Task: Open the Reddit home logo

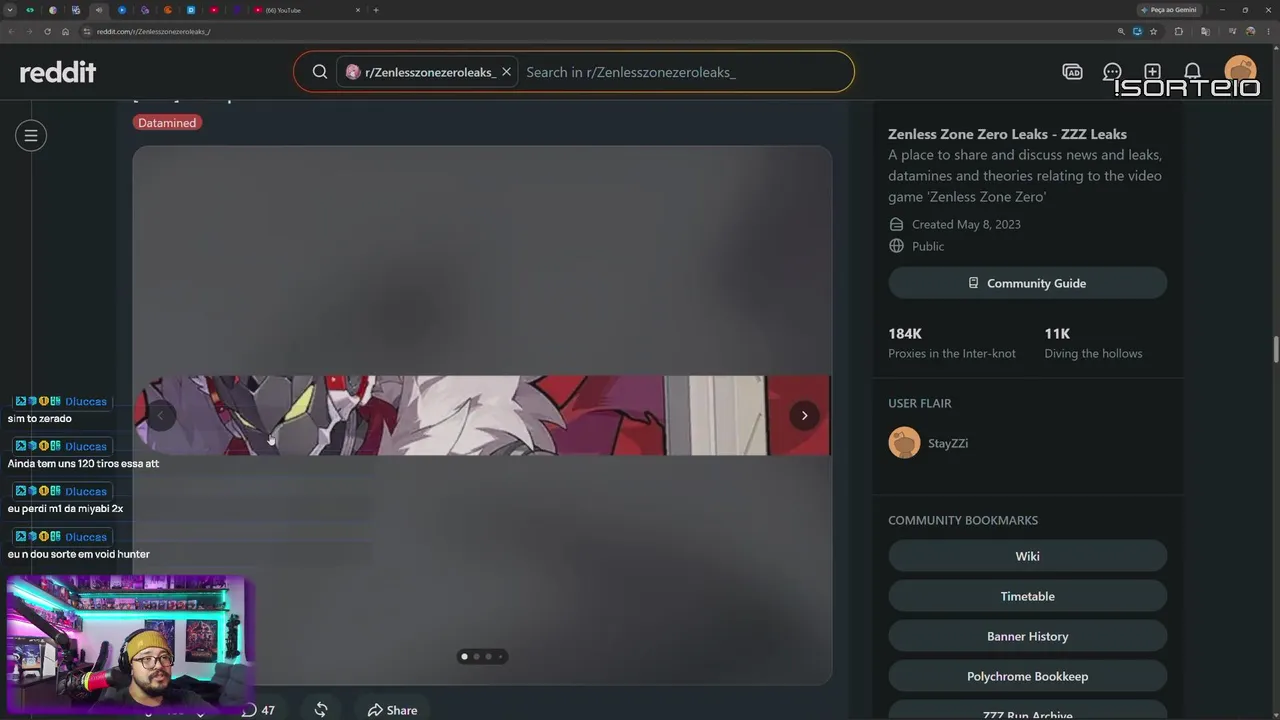Action: point(58,72)
